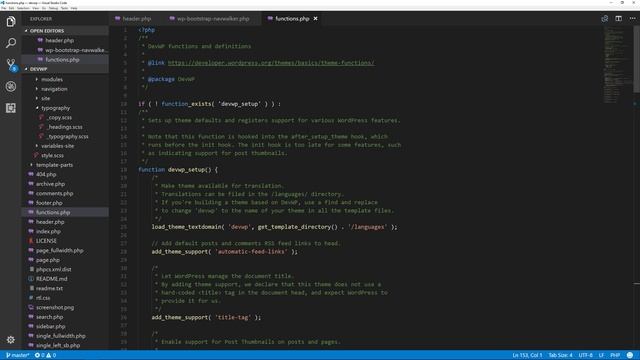The image size is (640, 360).
Task: Follow the developer.wordpress.org link in code
Action: point(271,63)
